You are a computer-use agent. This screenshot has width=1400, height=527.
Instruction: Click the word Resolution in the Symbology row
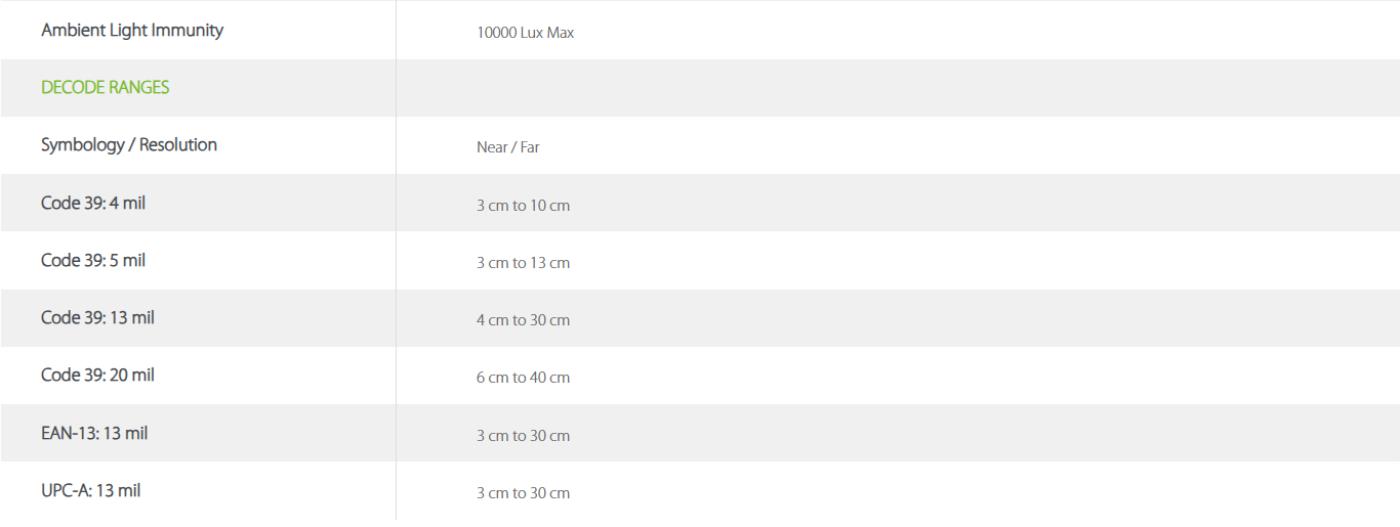tap(179, 145)
